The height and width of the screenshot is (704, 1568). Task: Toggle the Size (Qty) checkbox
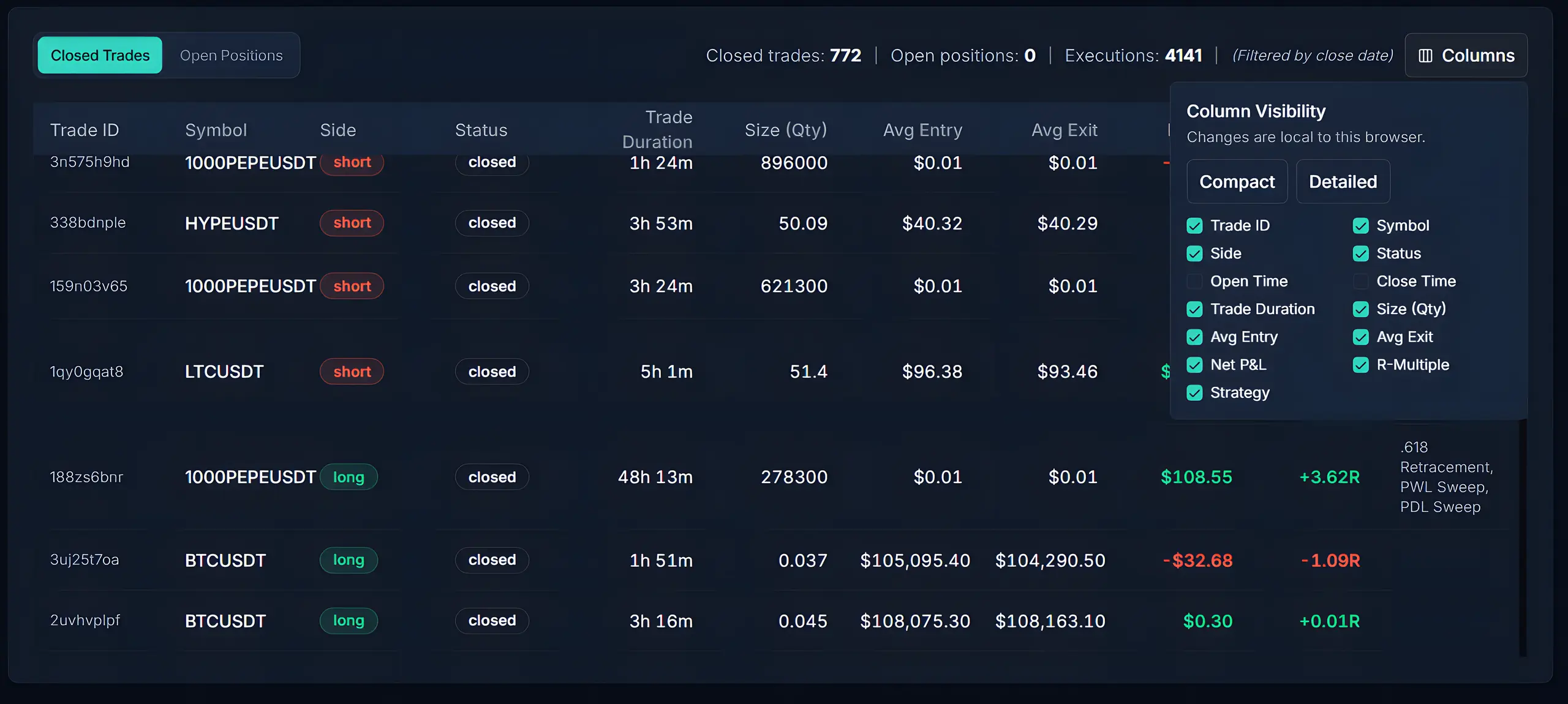pyautogui.click(x=1362, y=309)
